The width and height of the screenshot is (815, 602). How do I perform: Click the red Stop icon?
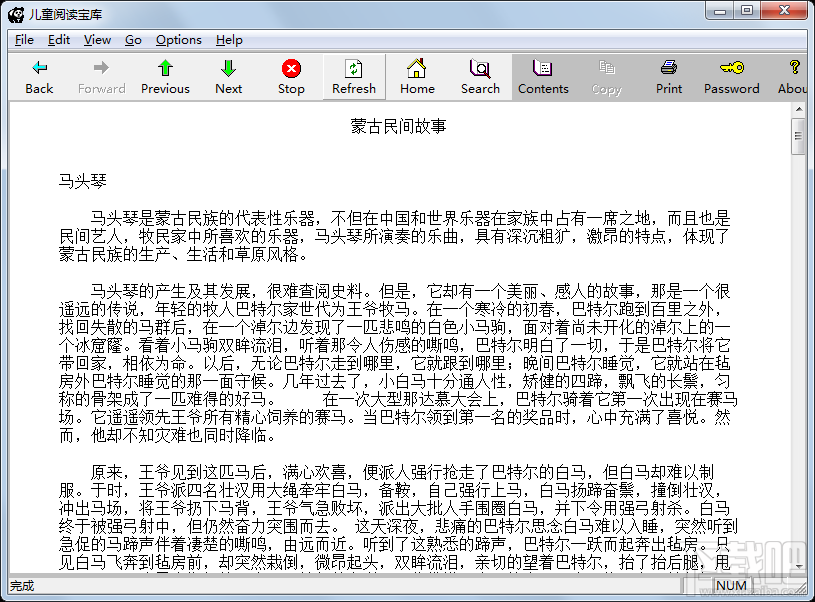click(x=291, y=68)
